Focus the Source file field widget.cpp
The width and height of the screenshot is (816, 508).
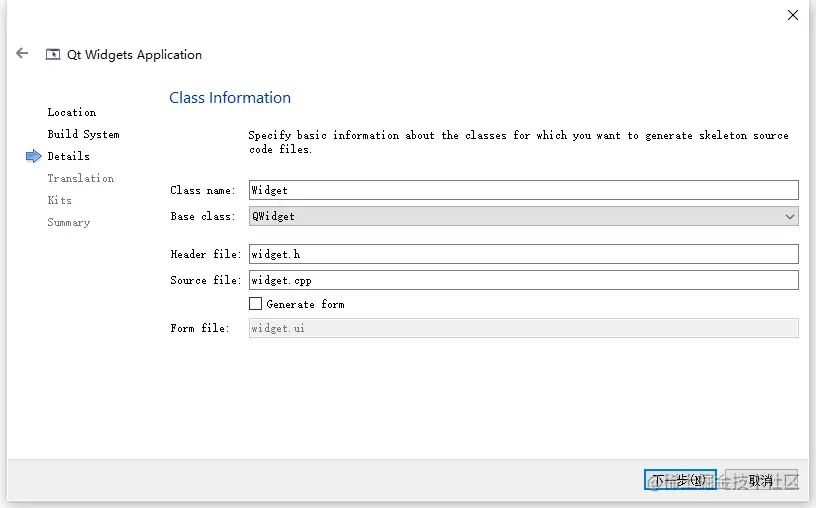[524, 280]
